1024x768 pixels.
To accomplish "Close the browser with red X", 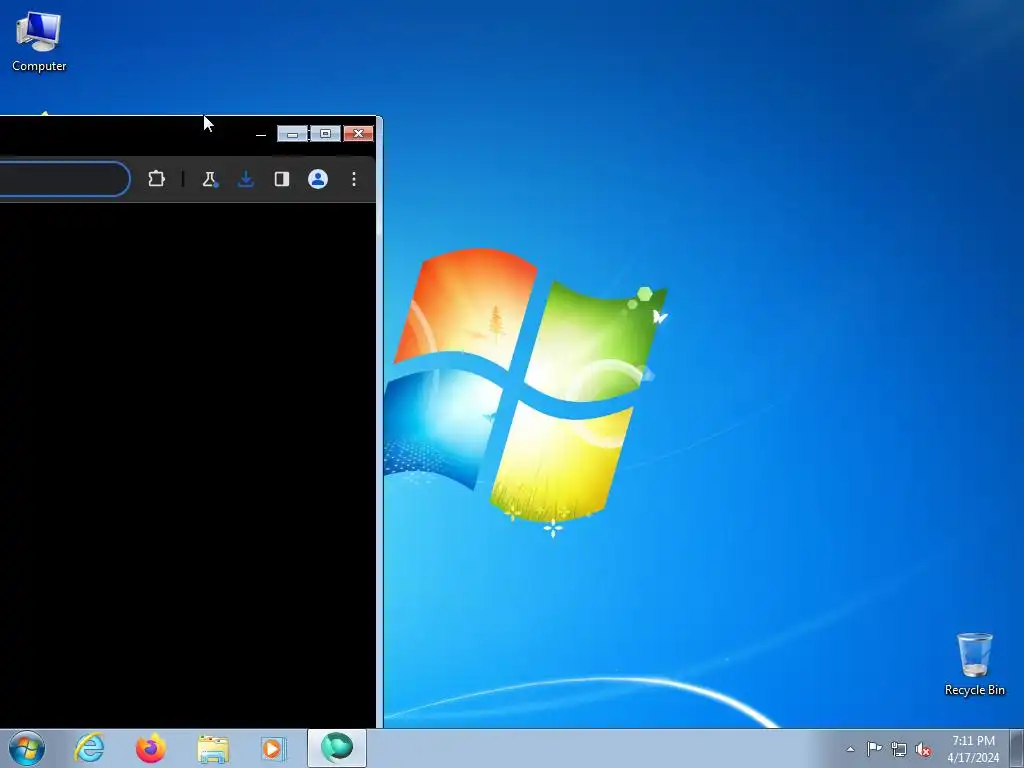I will [359, 134].
